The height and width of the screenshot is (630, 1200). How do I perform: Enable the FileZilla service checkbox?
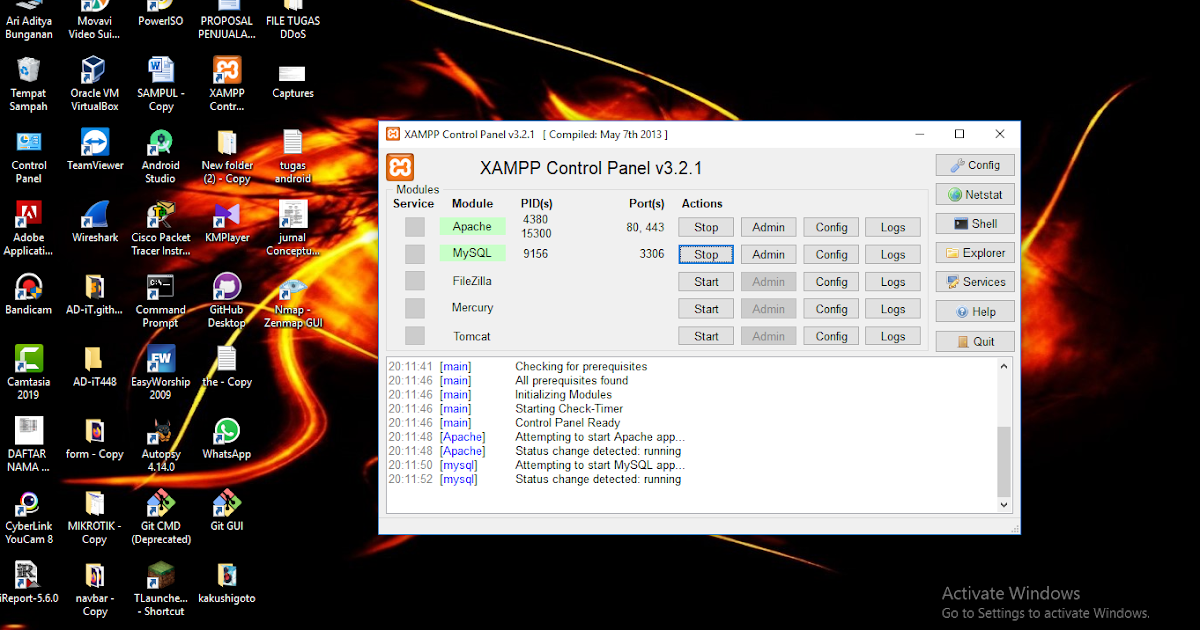click(414, 281)
